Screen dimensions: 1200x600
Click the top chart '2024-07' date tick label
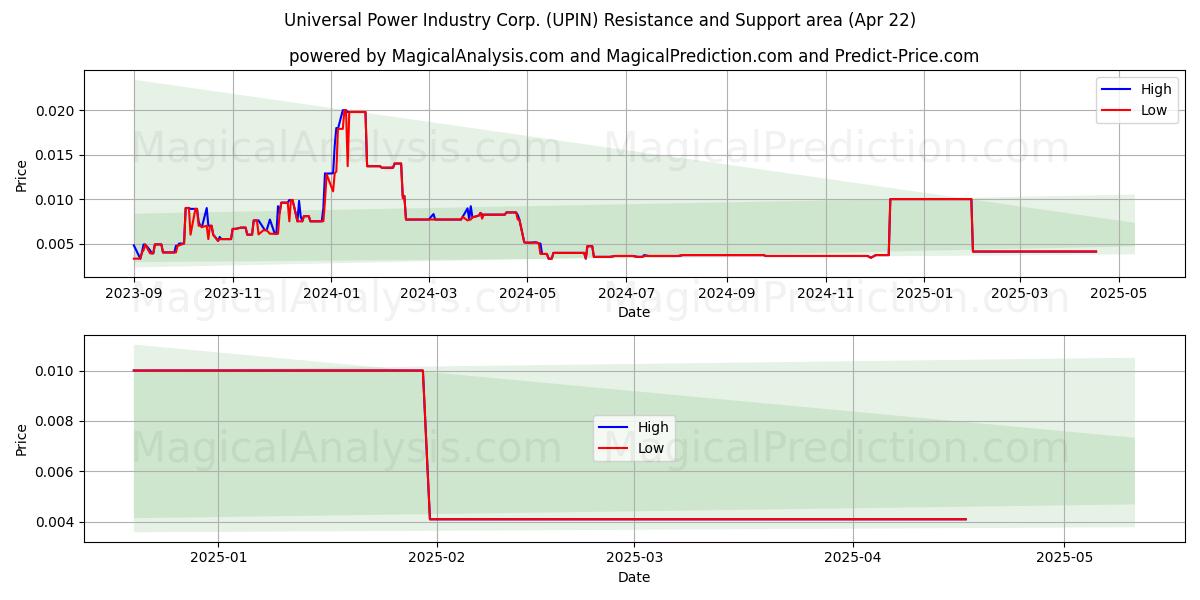(x=626, y=294)
